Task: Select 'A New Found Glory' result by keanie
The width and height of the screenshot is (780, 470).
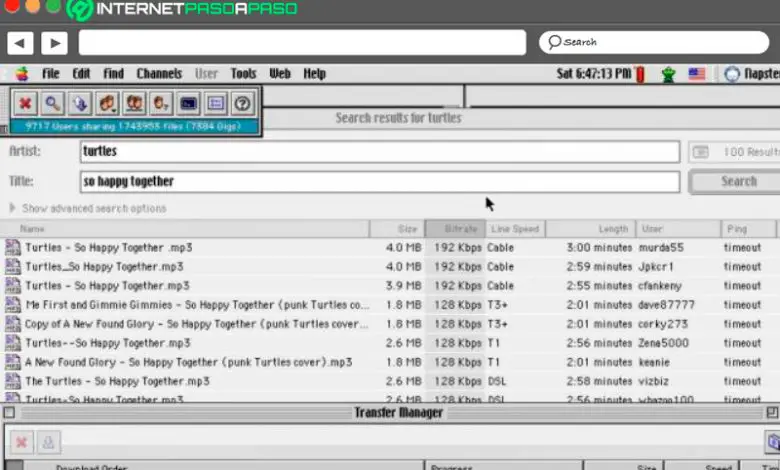Action: [x=189, y=362]
